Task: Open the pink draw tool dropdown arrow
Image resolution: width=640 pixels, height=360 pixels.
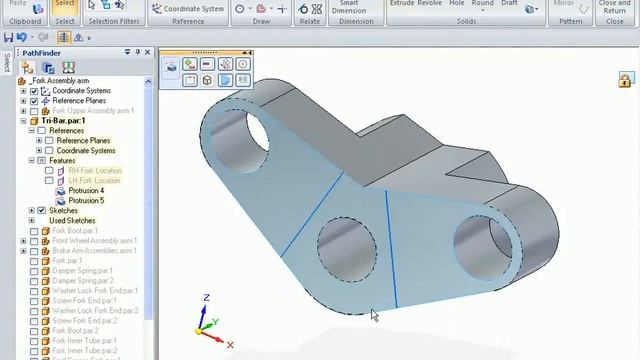Action: 271,9
